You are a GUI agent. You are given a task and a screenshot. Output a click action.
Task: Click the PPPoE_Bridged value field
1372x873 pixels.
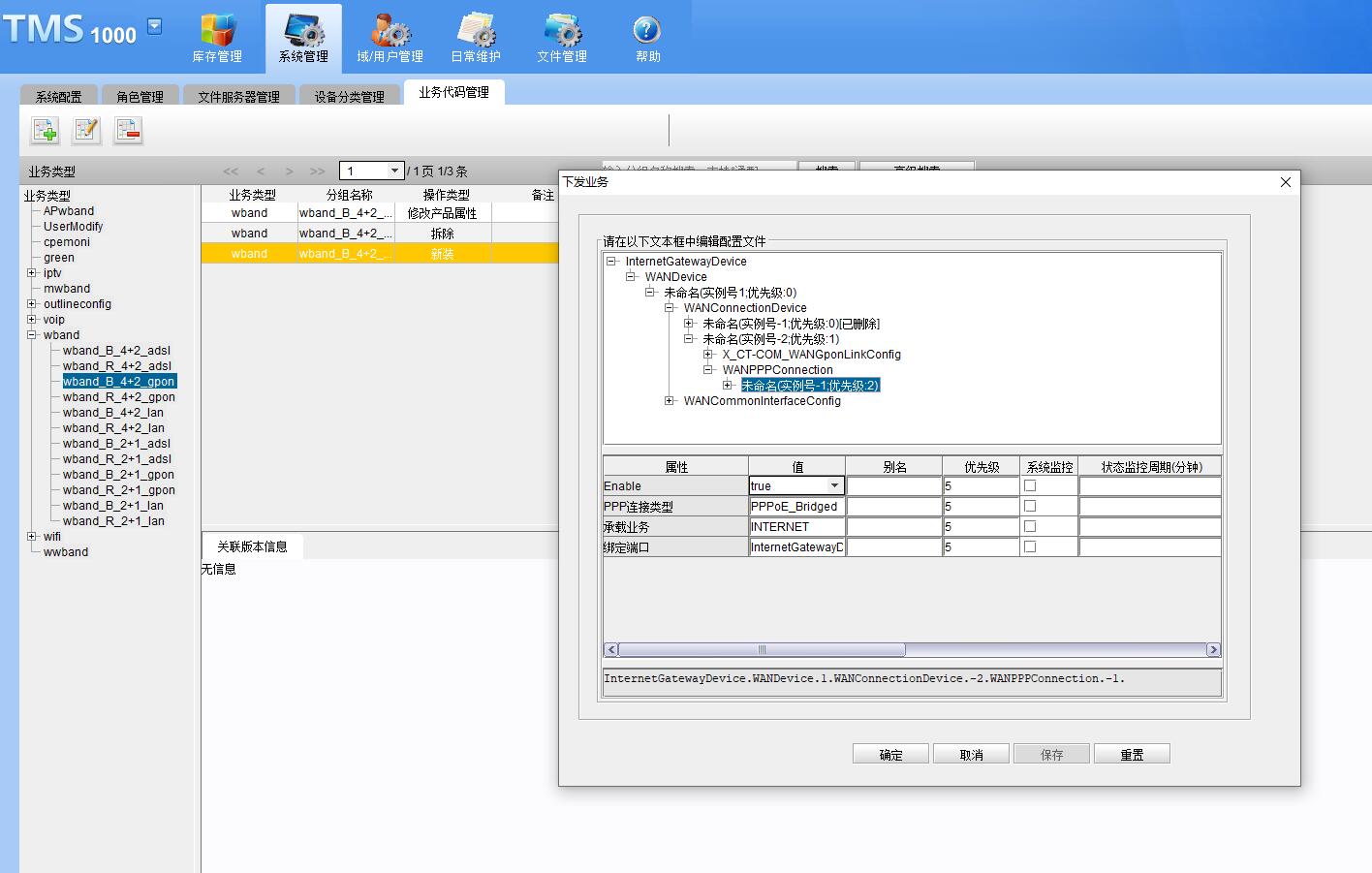coord(796,506)
